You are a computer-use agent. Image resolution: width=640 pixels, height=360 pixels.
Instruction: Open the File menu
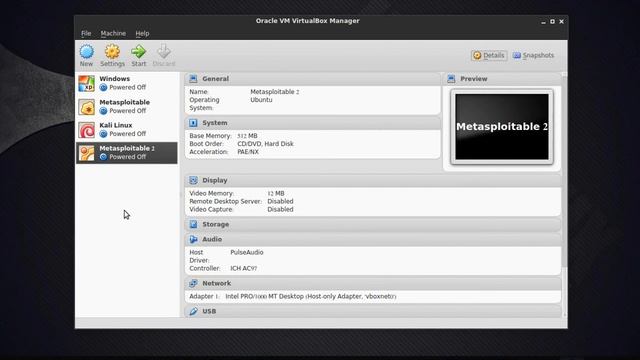pyautogui.click(x=86, y=33)
